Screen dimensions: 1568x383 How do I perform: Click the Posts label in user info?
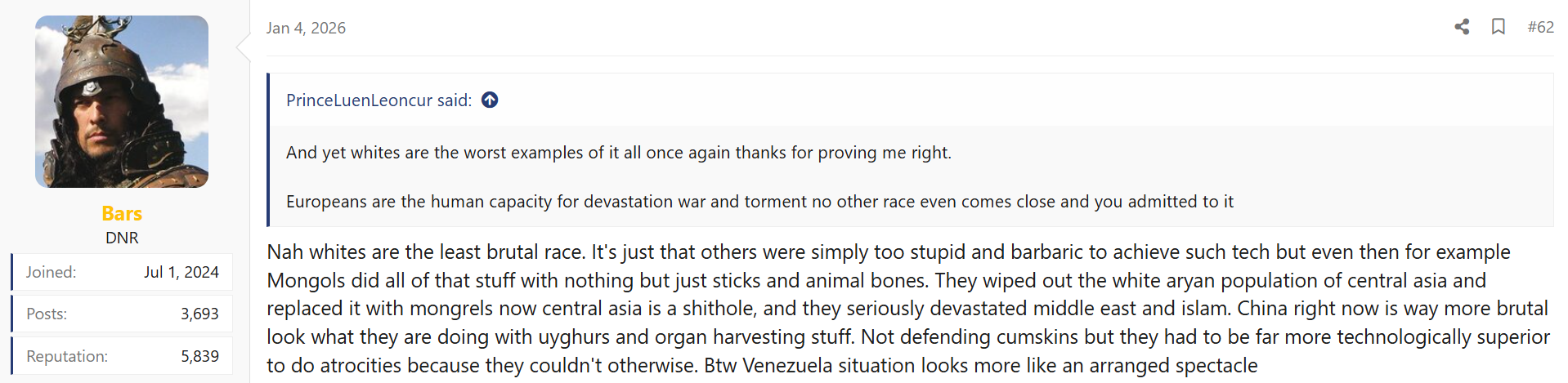(x=47, y=314)
